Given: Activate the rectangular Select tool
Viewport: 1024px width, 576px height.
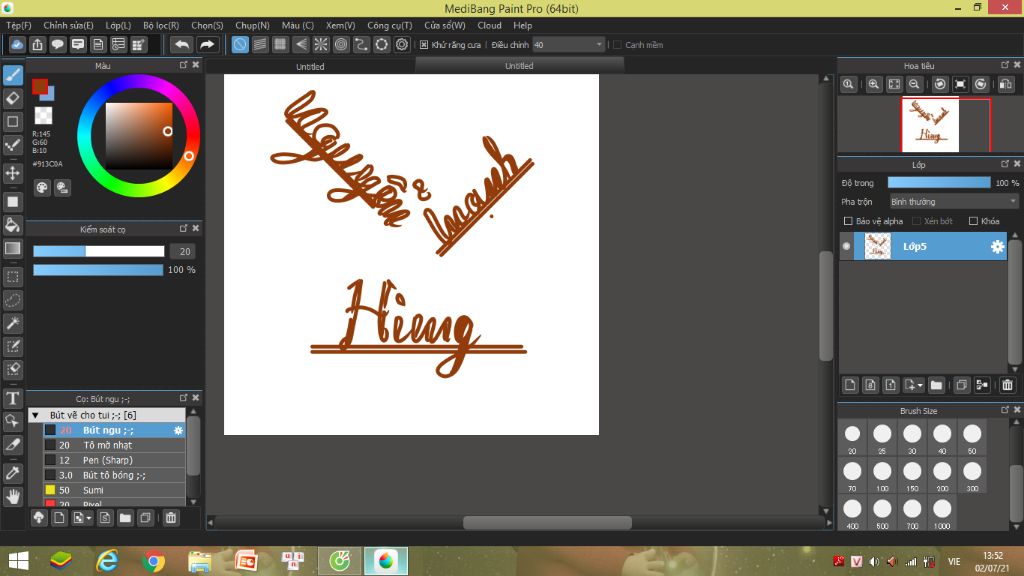Looking at the screenshot, I should [13, 277].
